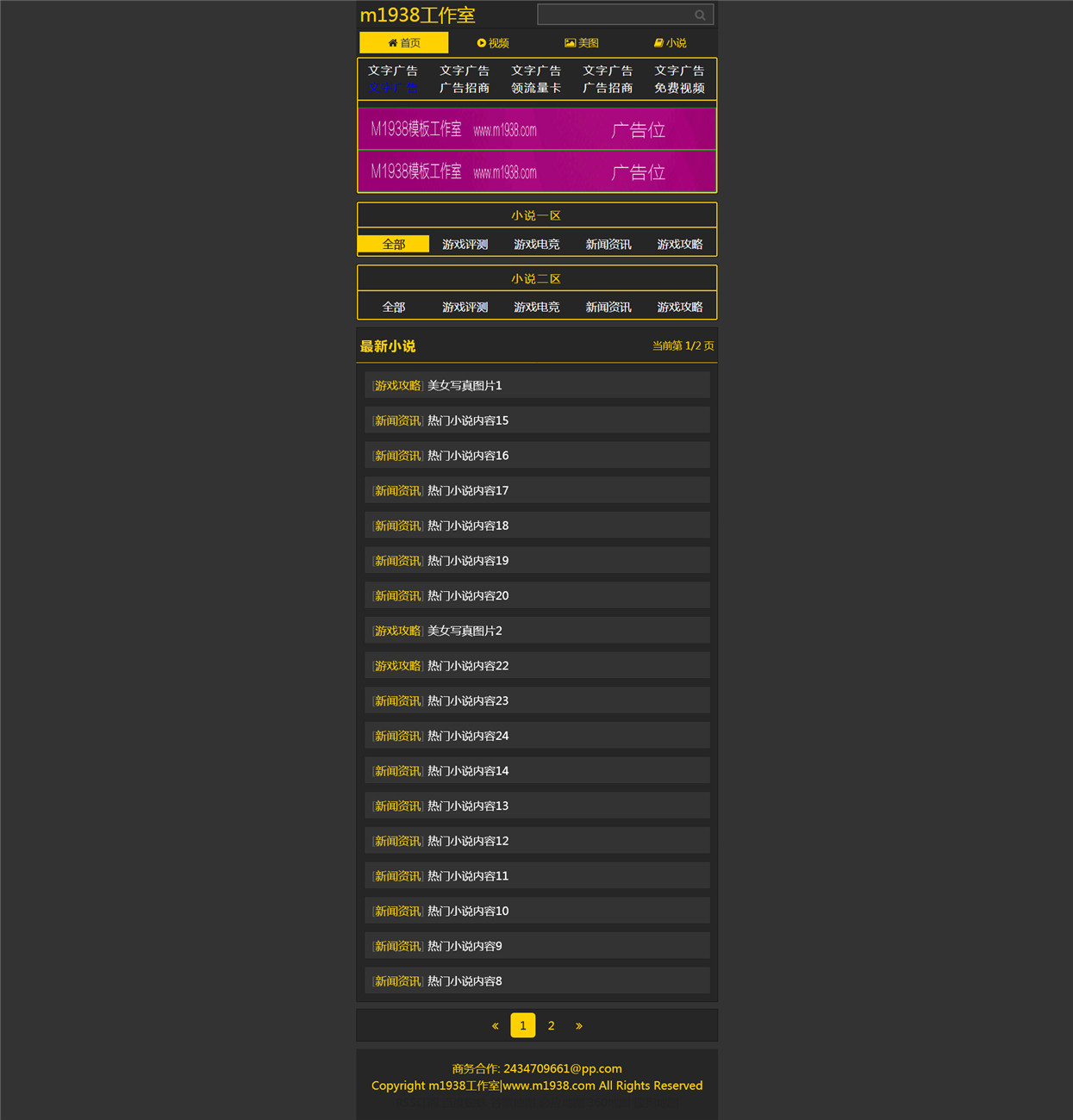Switch to the 视频 video tab
The image size is (1073, 1120).
[x=493, y=43]
